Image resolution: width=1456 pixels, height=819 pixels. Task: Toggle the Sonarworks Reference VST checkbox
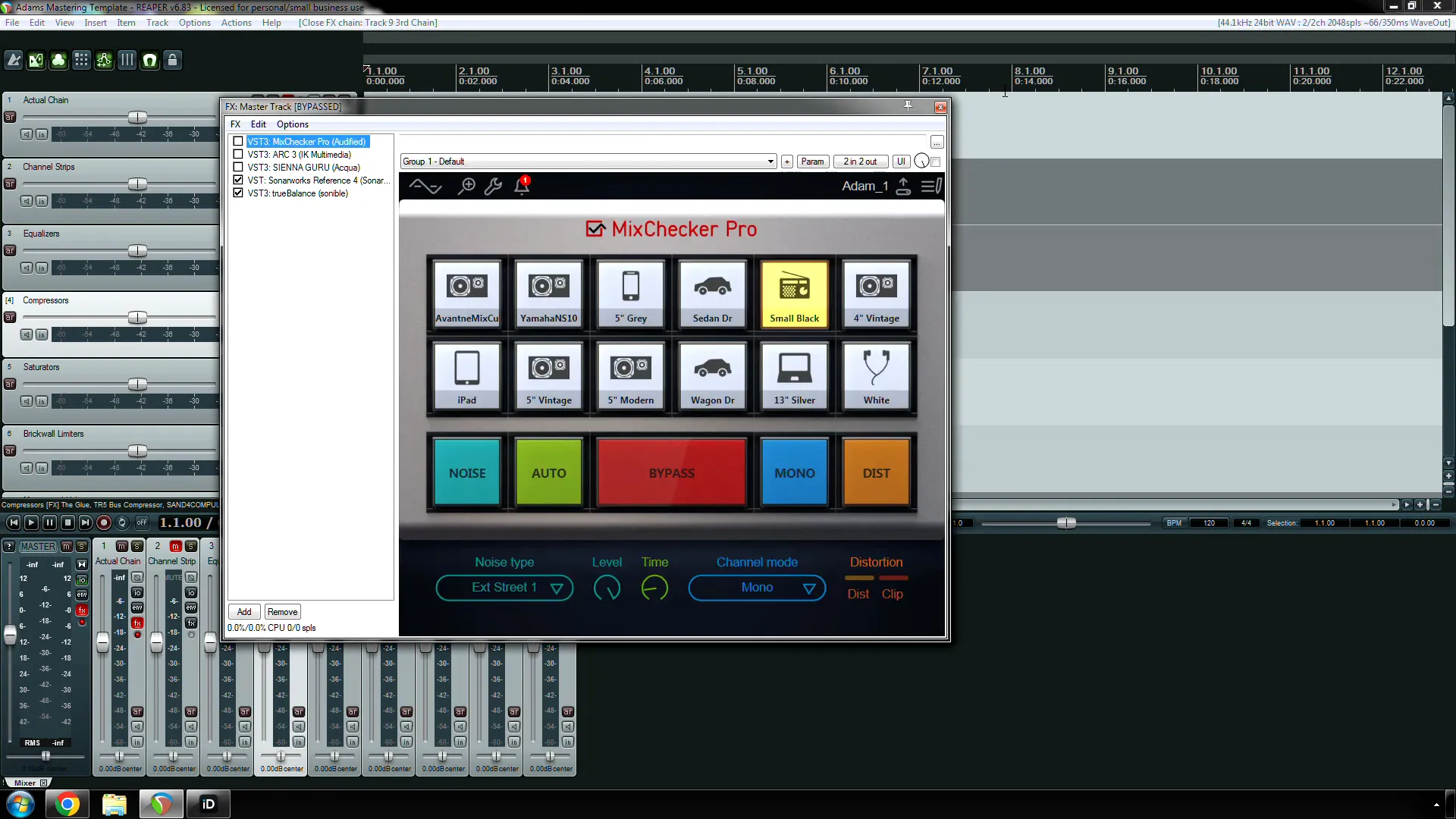[x=238, y=180]
